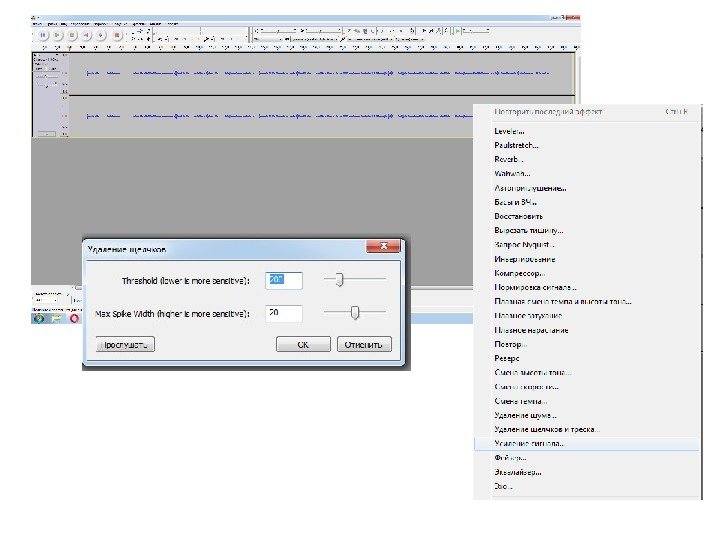Cancel the dialog with Отменить
The width and height of the screenshot is (720, 540).
364,344
